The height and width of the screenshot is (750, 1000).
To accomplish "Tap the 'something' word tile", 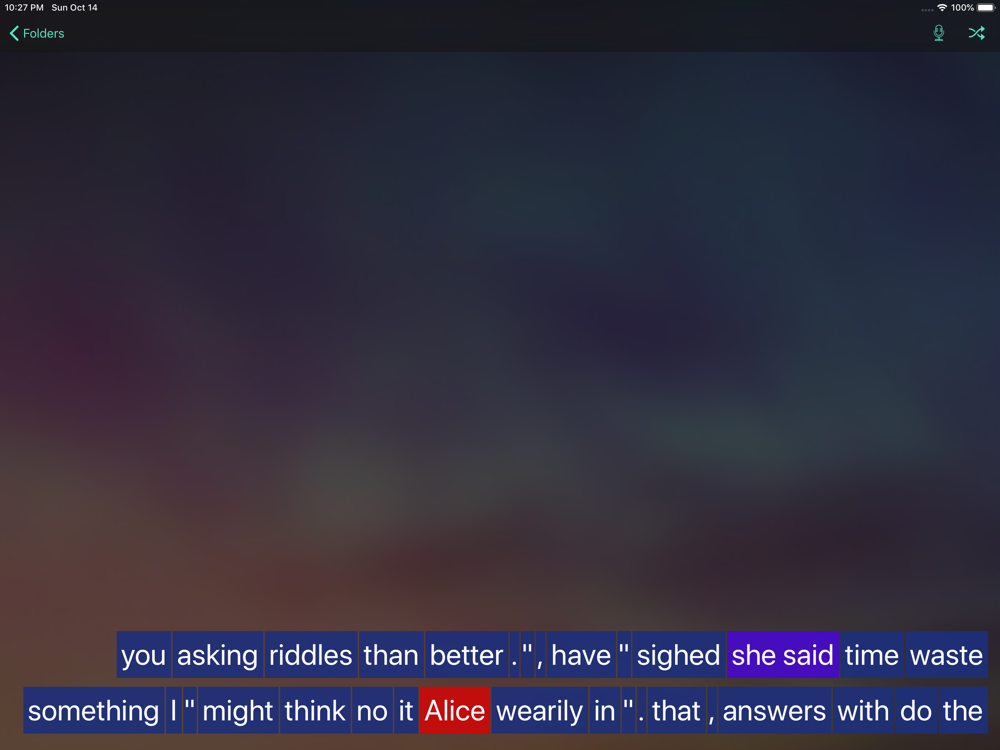I will pyautogui.click(x=94, y=710).
